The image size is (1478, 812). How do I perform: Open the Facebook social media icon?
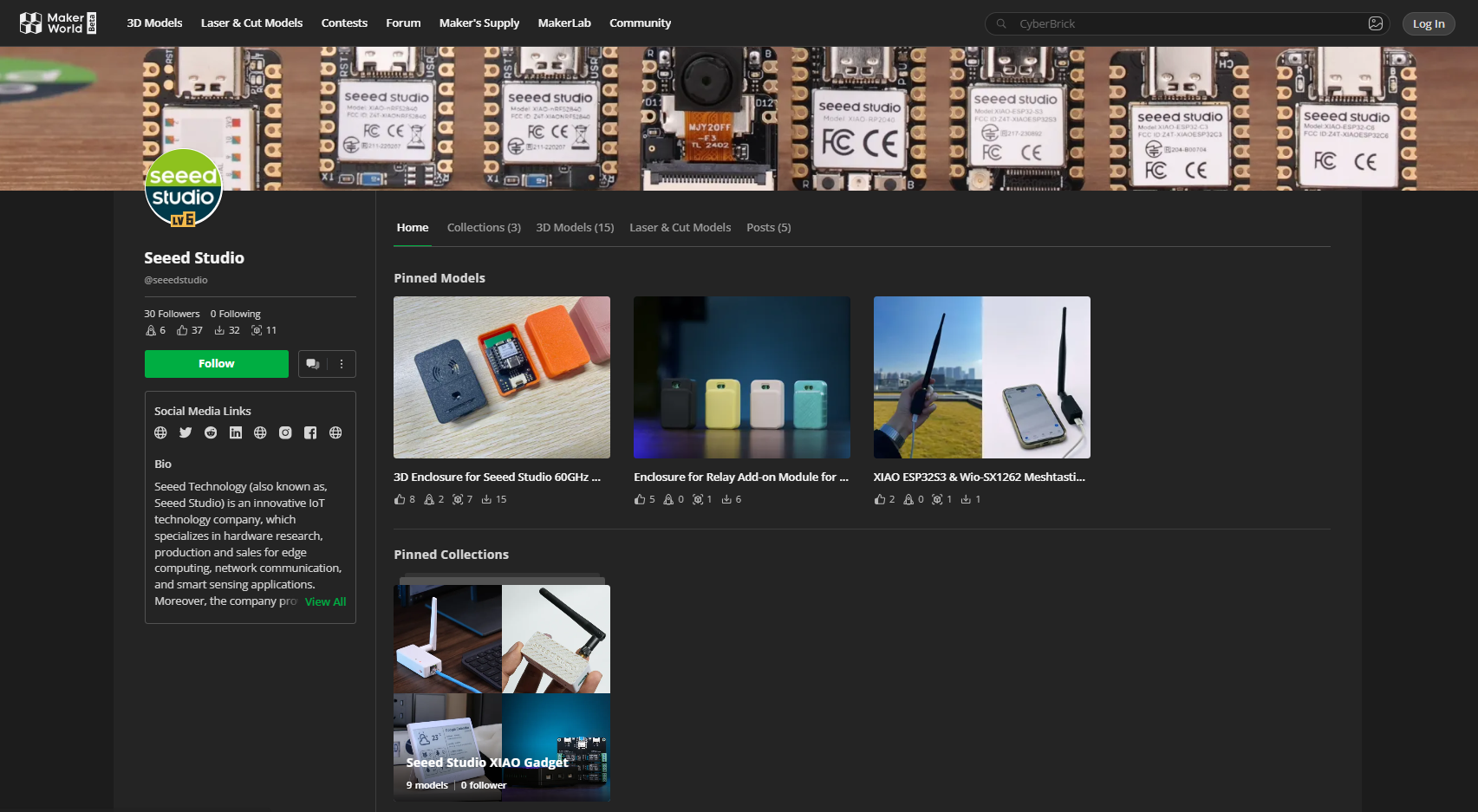(x=309, y=432)
